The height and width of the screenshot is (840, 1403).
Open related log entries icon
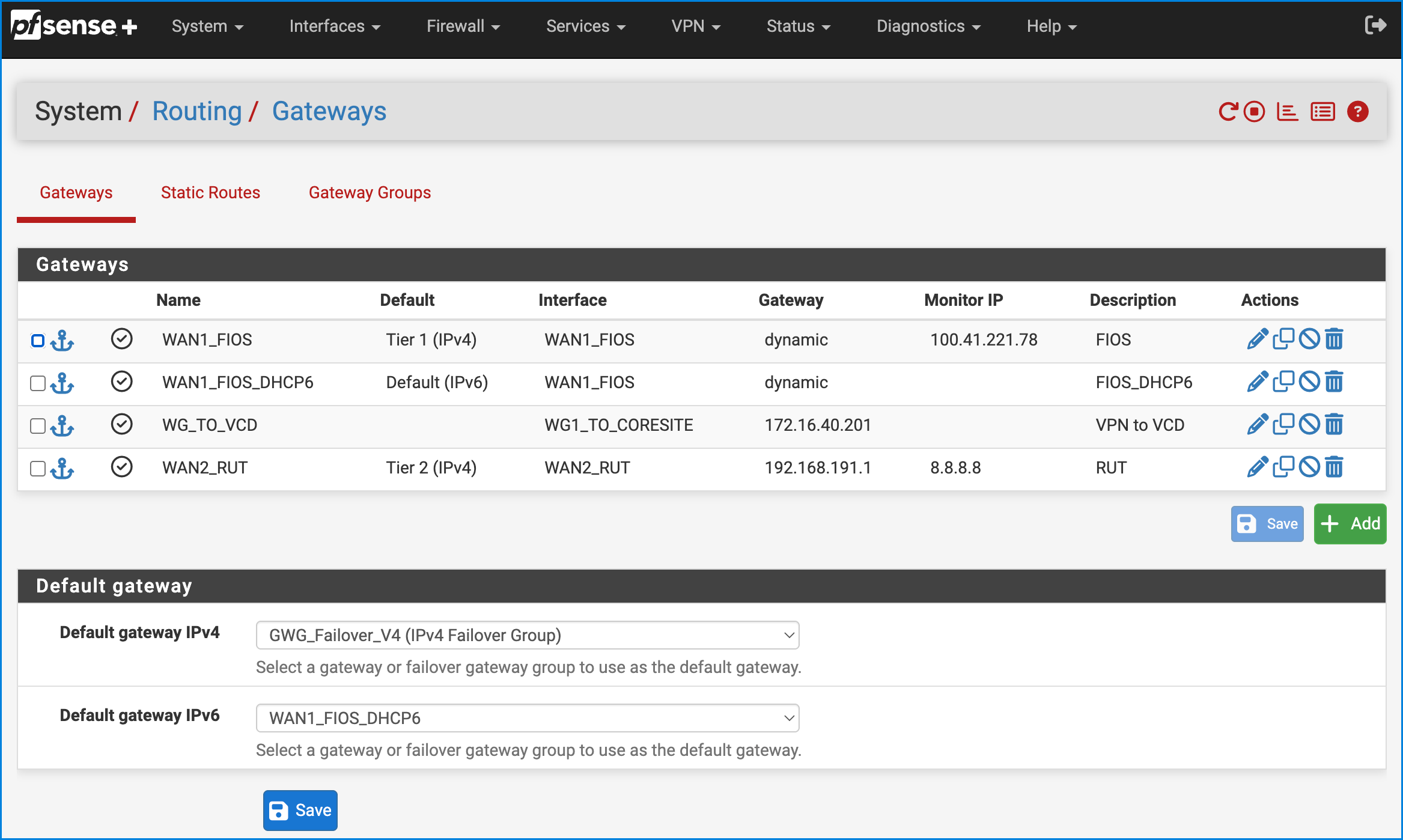pos(1322,112)
